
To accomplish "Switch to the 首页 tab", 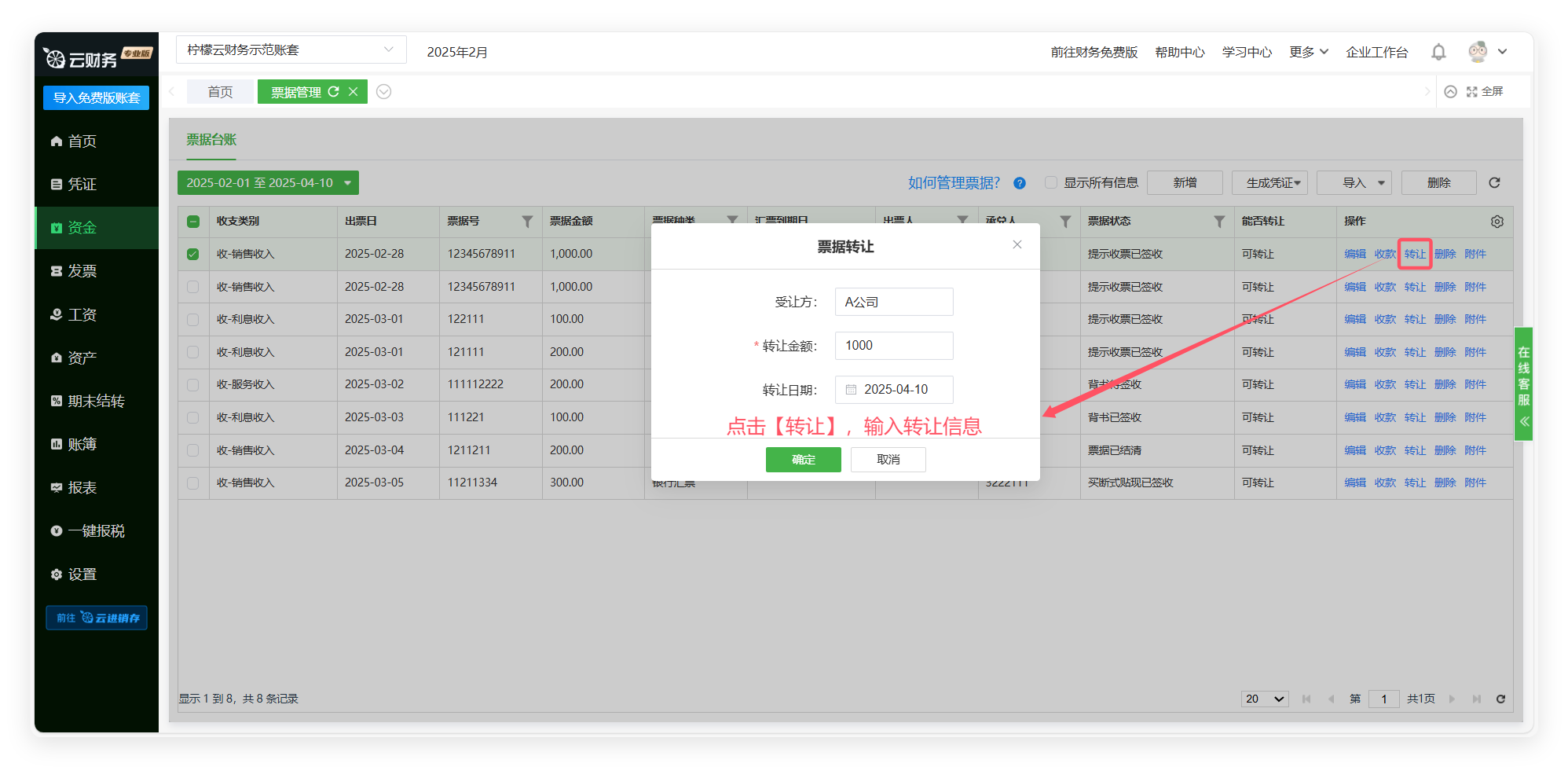I will tap(220, 92).
